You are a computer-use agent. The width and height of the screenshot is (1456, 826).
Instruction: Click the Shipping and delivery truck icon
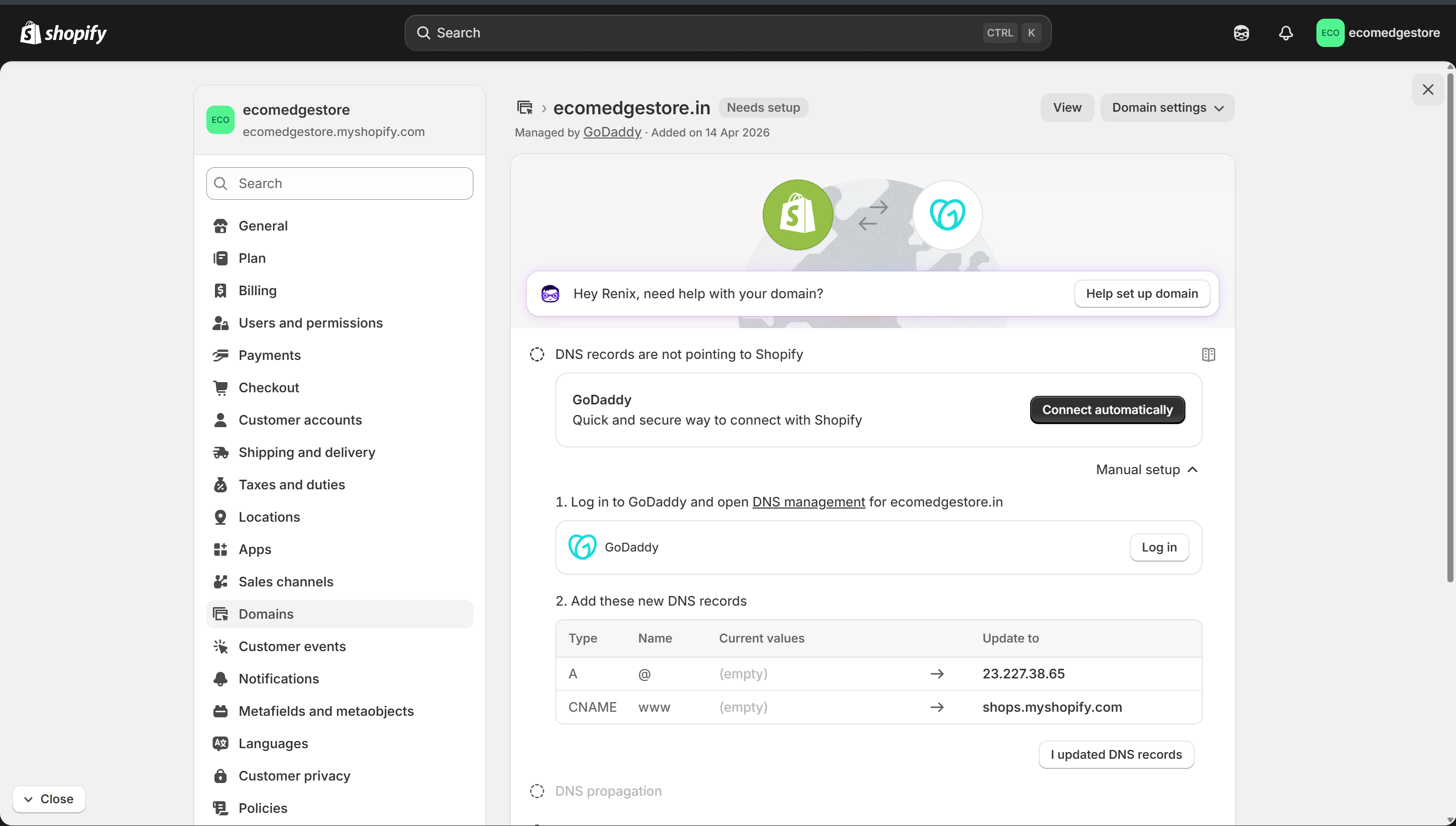(222, 451)
